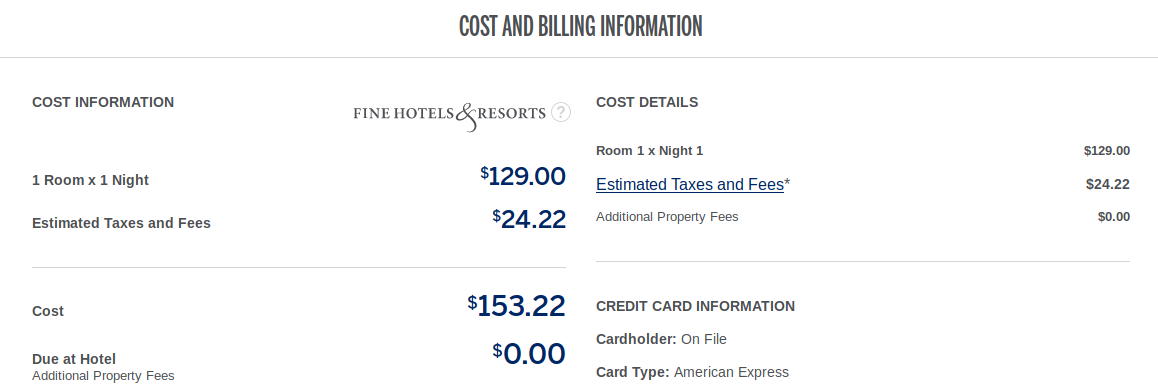Screen dimensions: 1158x391
Task: Click the Cost Details section heading
Action: click(x=647, y=102)
